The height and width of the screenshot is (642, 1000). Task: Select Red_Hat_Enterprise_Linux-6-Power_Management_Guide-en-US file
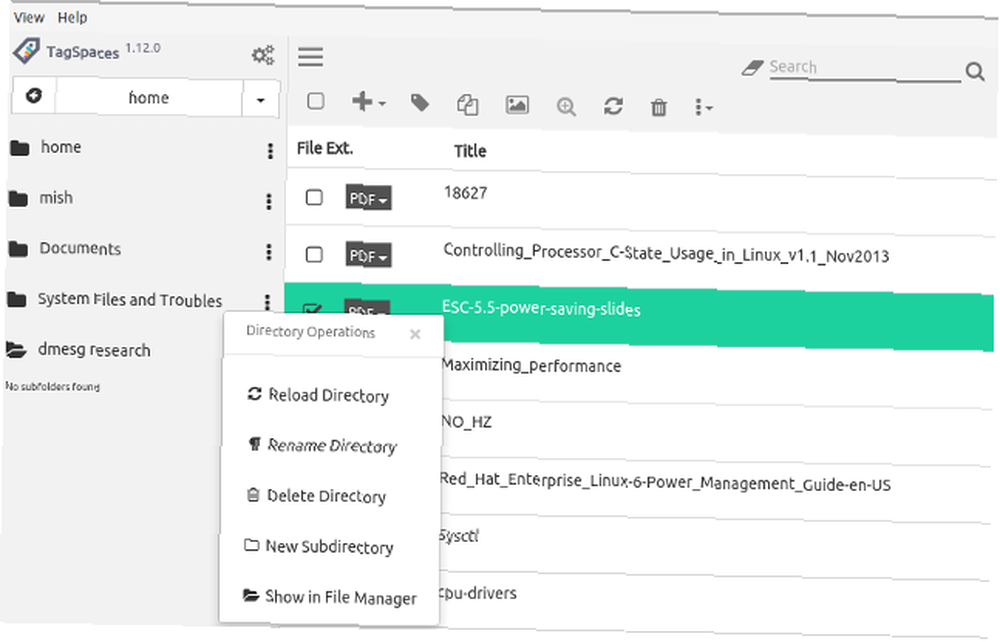[x=665, y=482]
